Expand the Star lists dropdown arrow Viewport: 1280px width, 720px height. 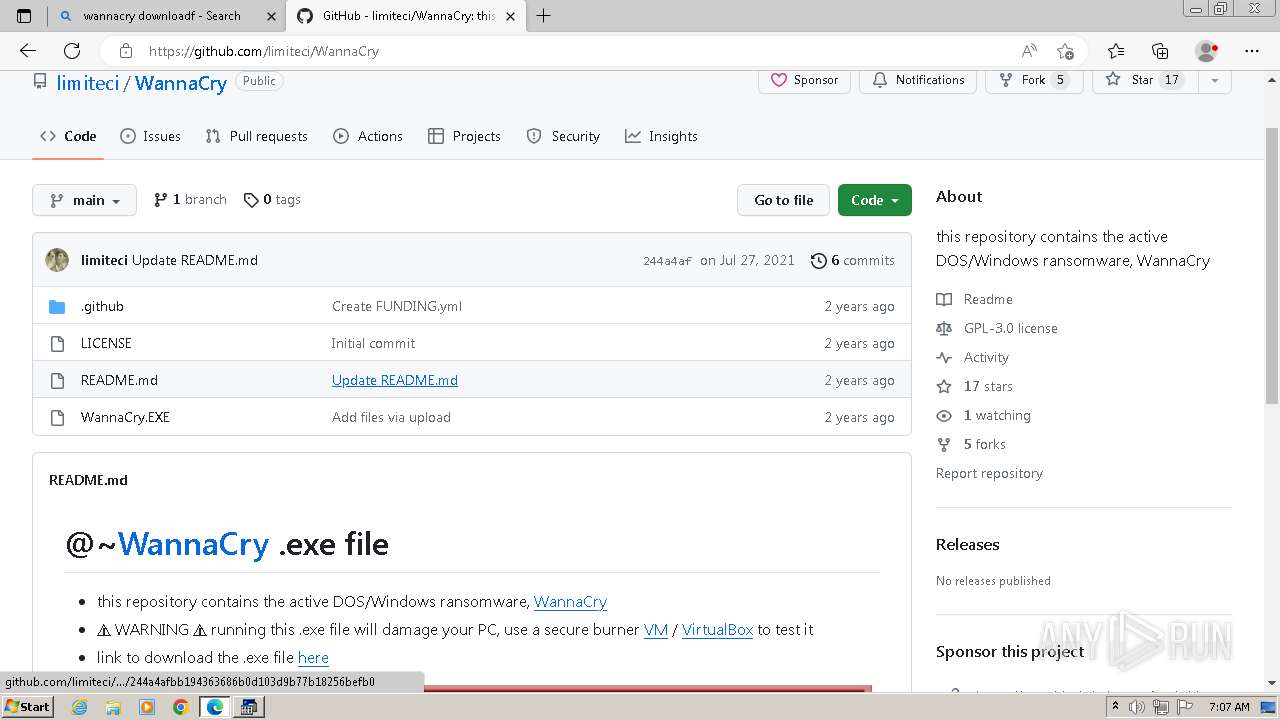pos(1214,80)
